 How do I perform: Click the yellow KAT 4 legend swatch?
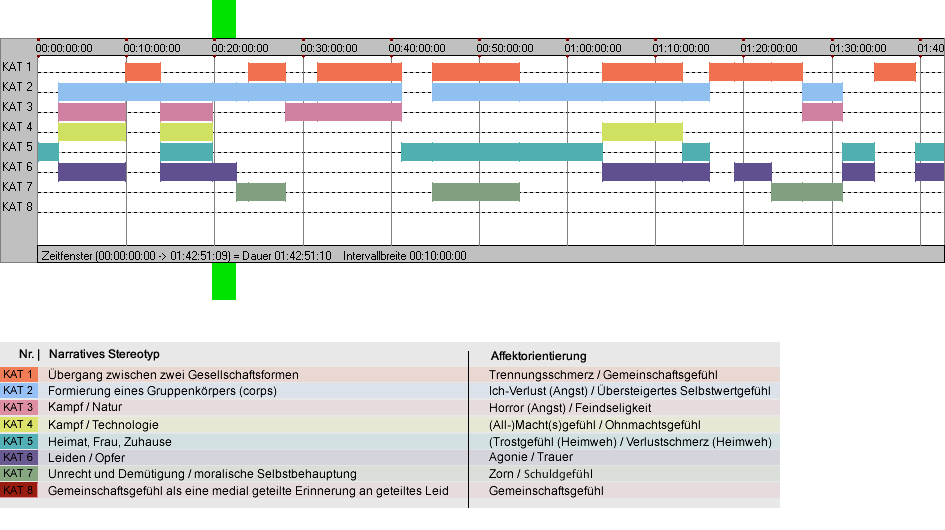point(19,424)
